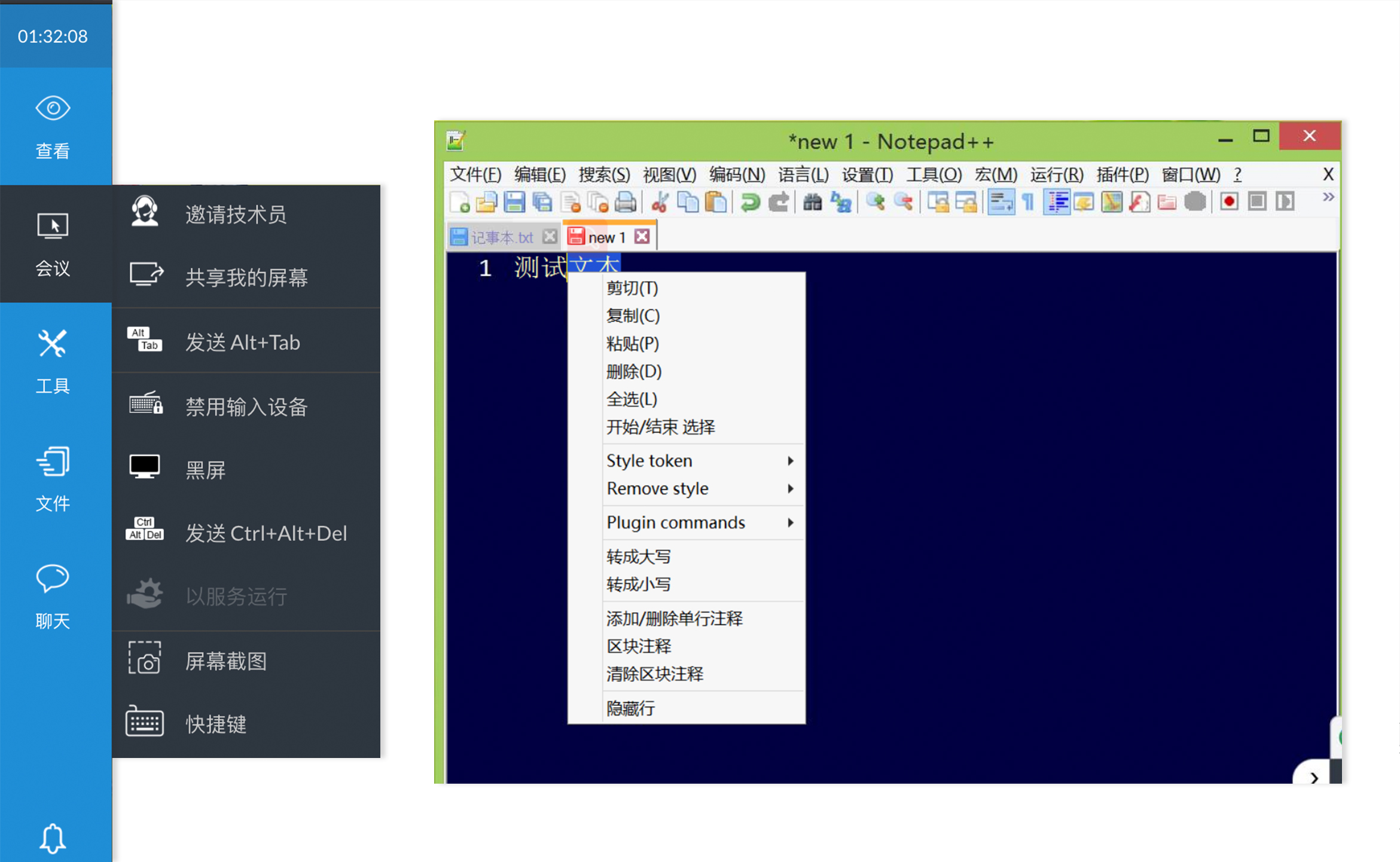Open Find with the binoculars icon
This screenshot has height=862, width=1400.
(x=812, y=202)
